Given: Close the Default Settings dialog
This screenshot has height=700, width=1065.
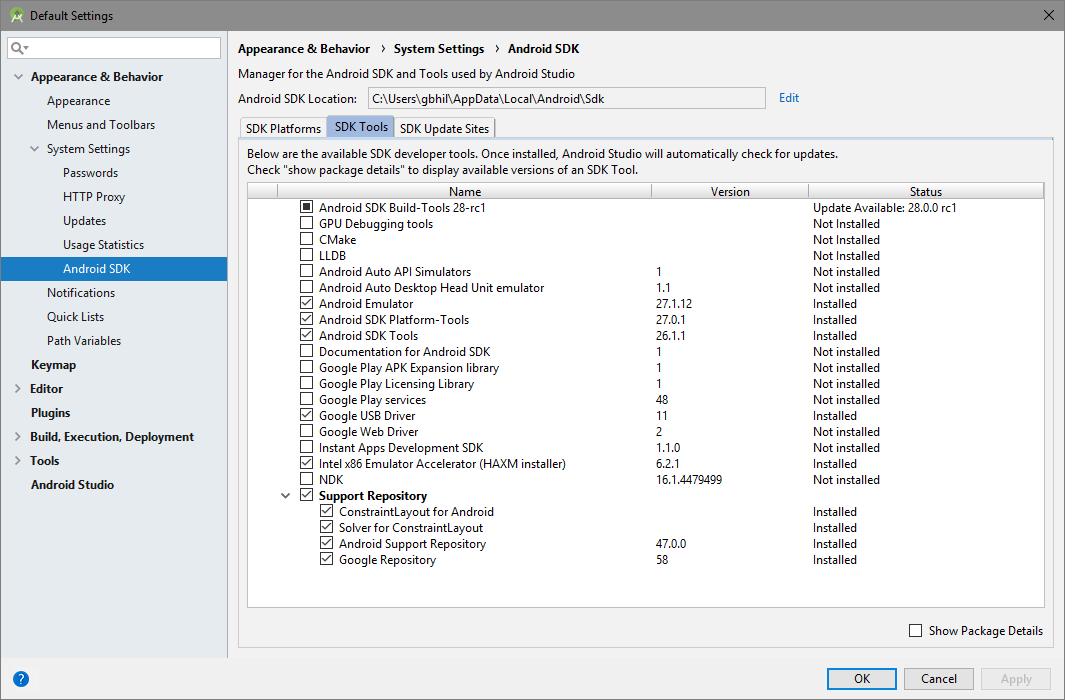Looking at the screenshot, I should [1048, 15].
